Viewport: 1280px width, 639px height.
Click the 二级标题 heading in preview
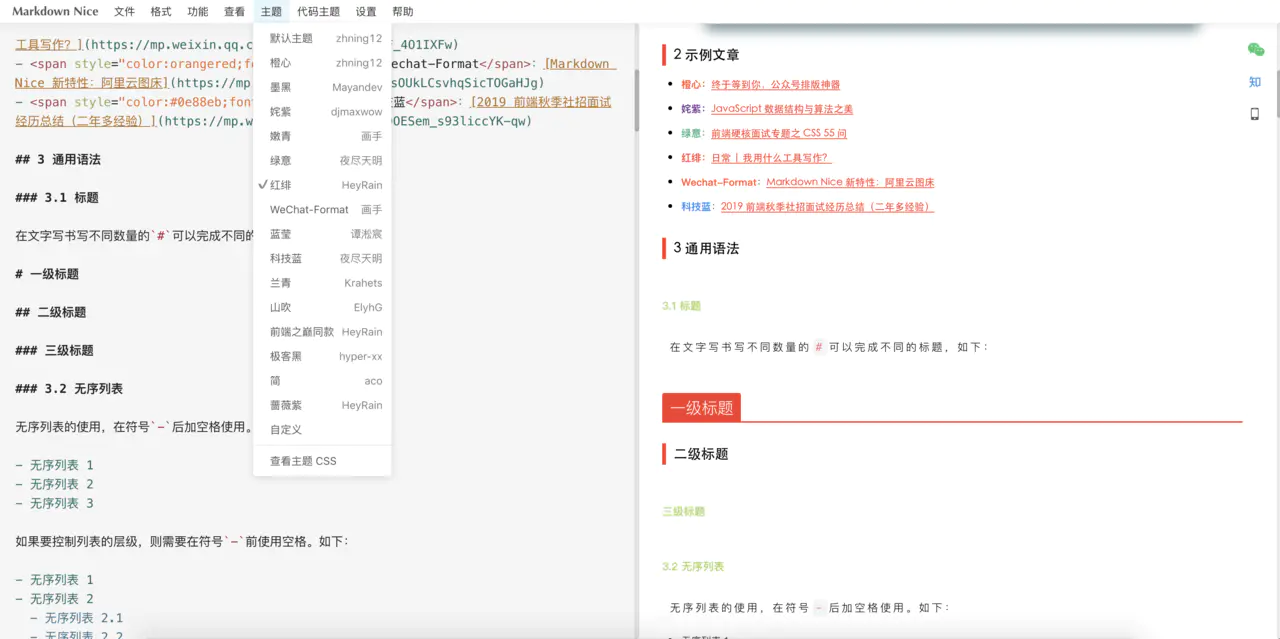[701, 454]
